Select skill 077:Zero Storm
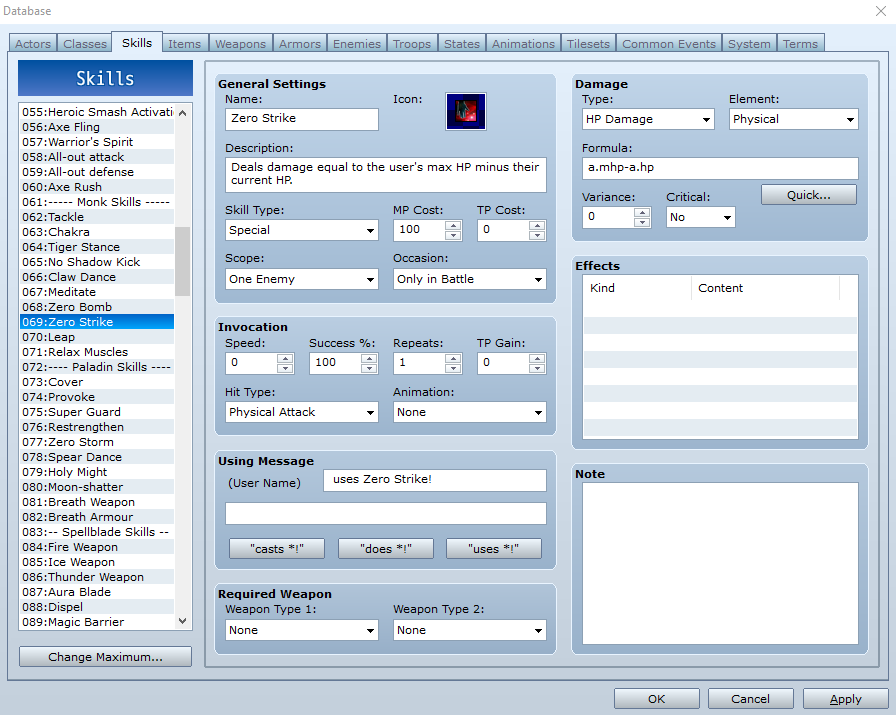Image resolution: width=896 pixels, height=715 pixels. coord(97,442)
